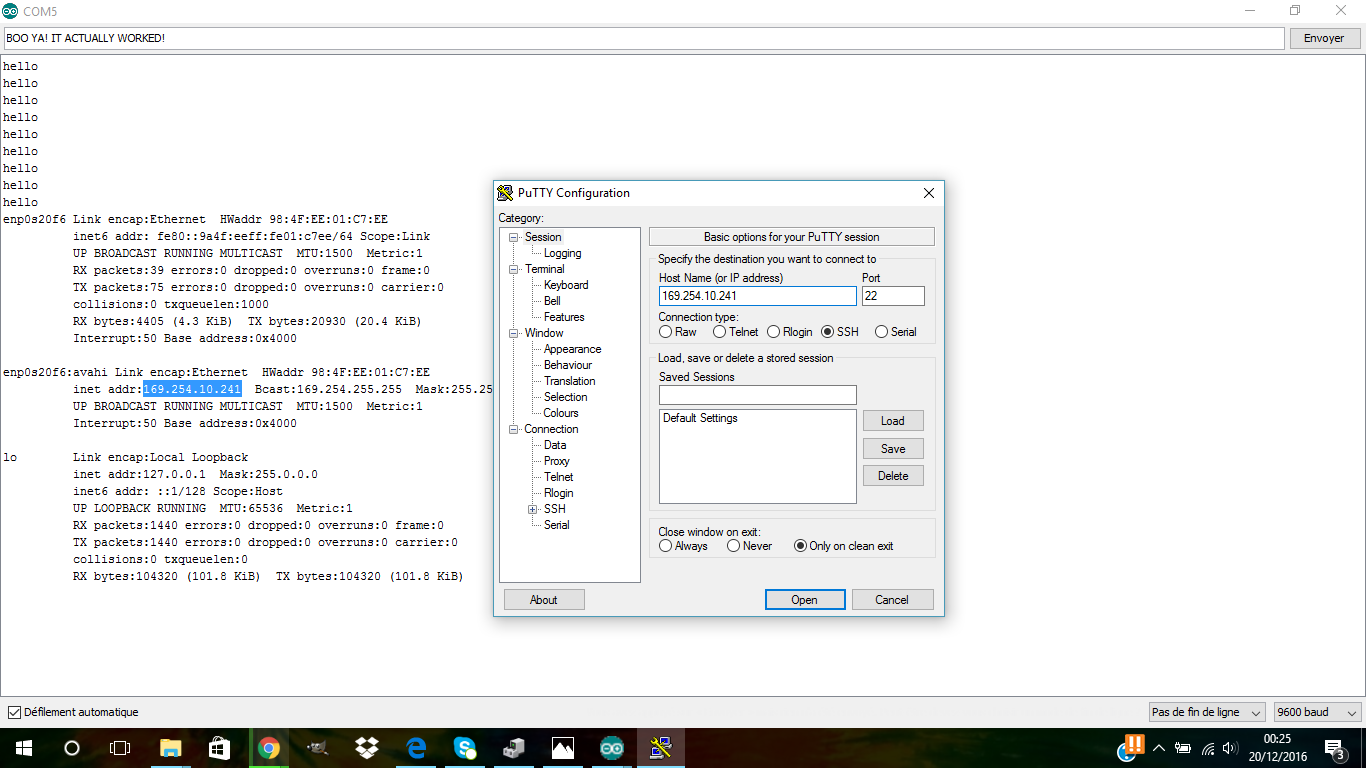Open the Windows Store taskbar icon

click(219, 748)
